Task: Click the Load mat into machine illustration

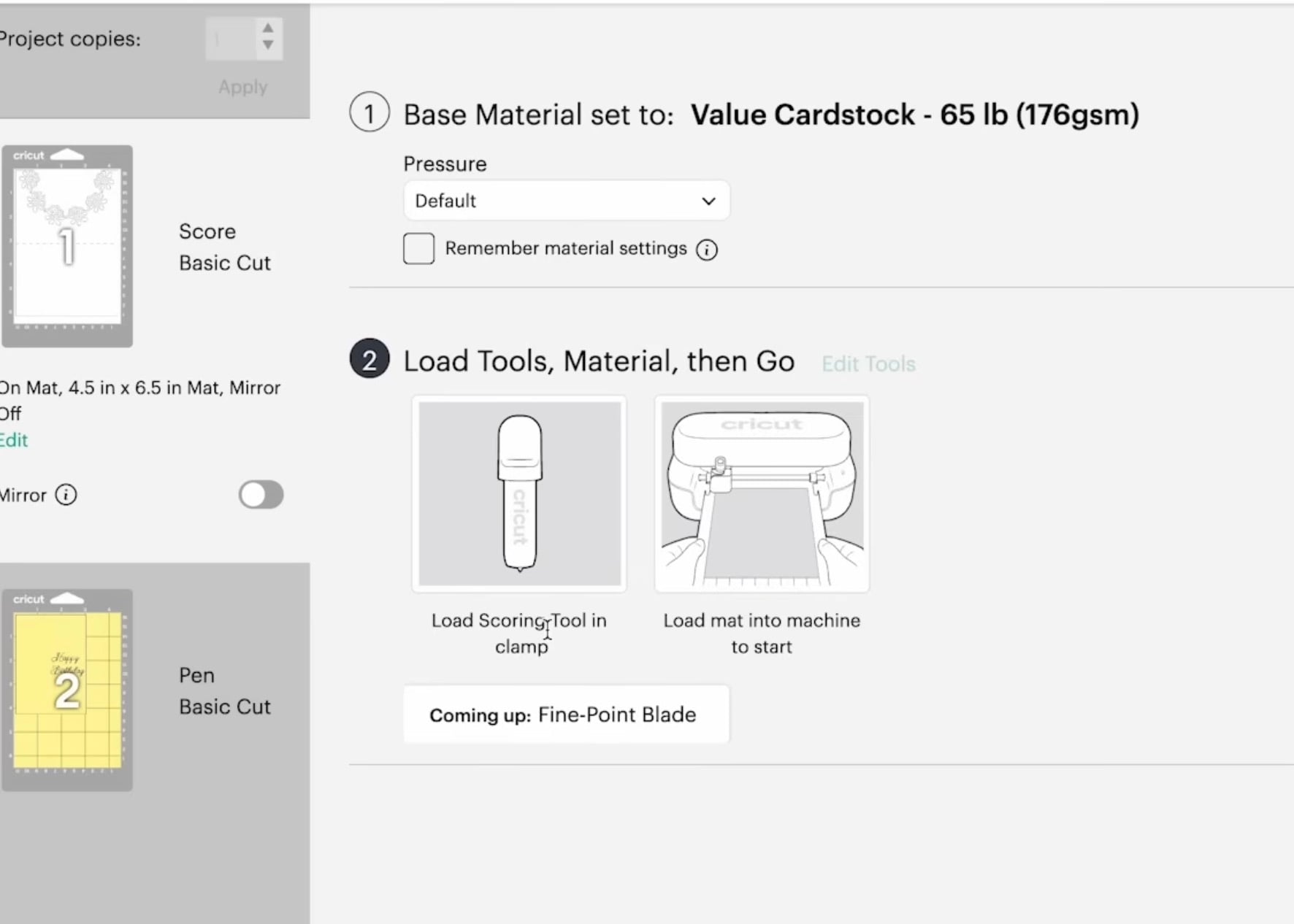Action: pyautogui.click(x=762, y=493)
